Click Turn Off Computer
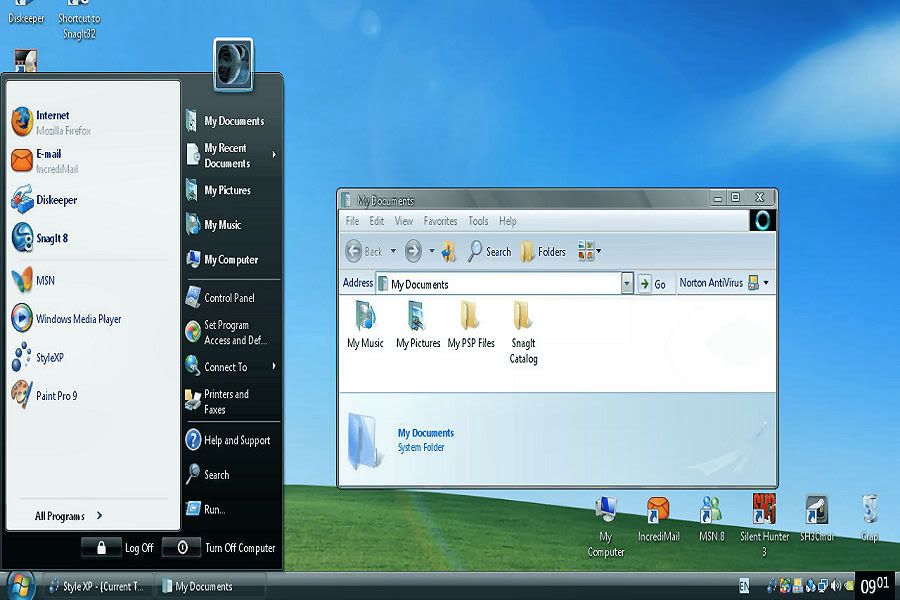 click(219, 548)
